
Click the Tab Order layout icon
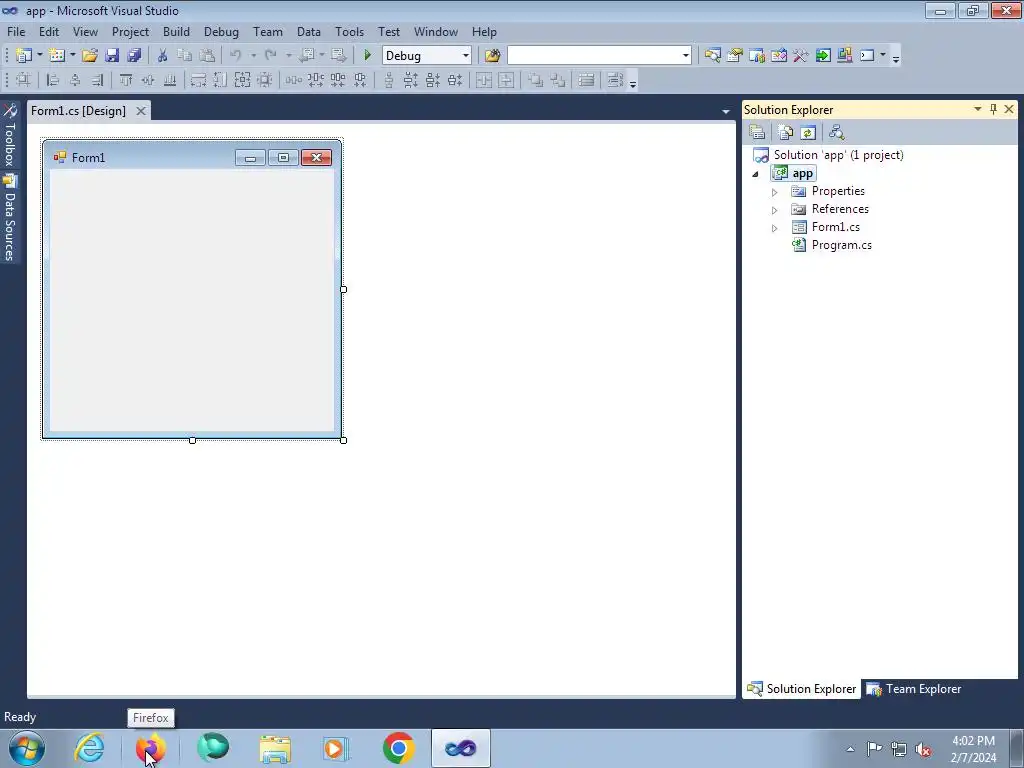coord(586,80)
